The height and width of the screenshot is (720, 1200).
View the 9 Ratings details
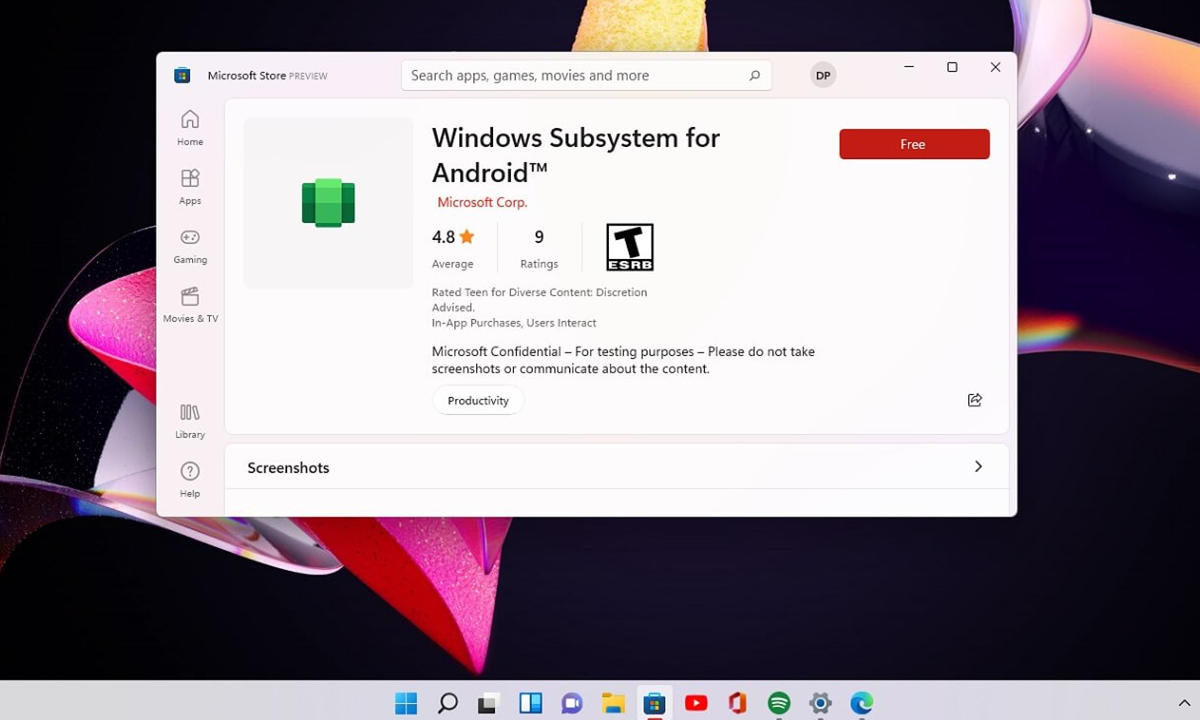point(539,247)
